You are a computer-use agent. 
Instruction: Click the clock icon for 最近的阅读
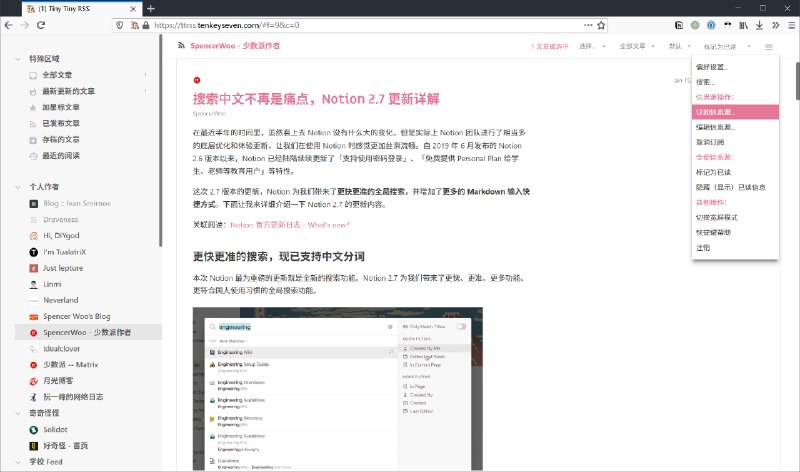coord(33,155)
